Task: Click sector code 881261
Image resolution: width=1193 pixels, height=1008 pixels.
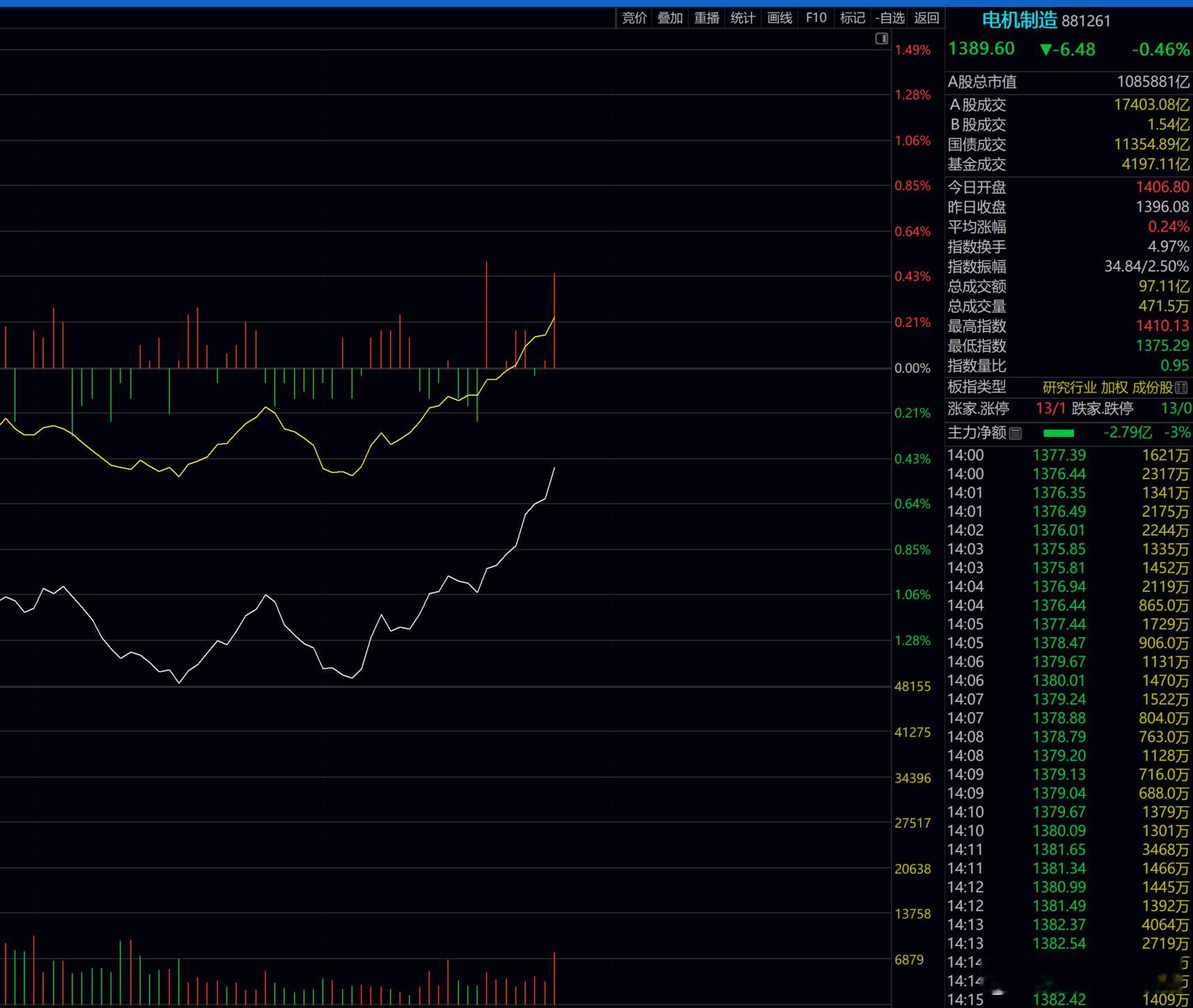Action: coord(1086,21)
